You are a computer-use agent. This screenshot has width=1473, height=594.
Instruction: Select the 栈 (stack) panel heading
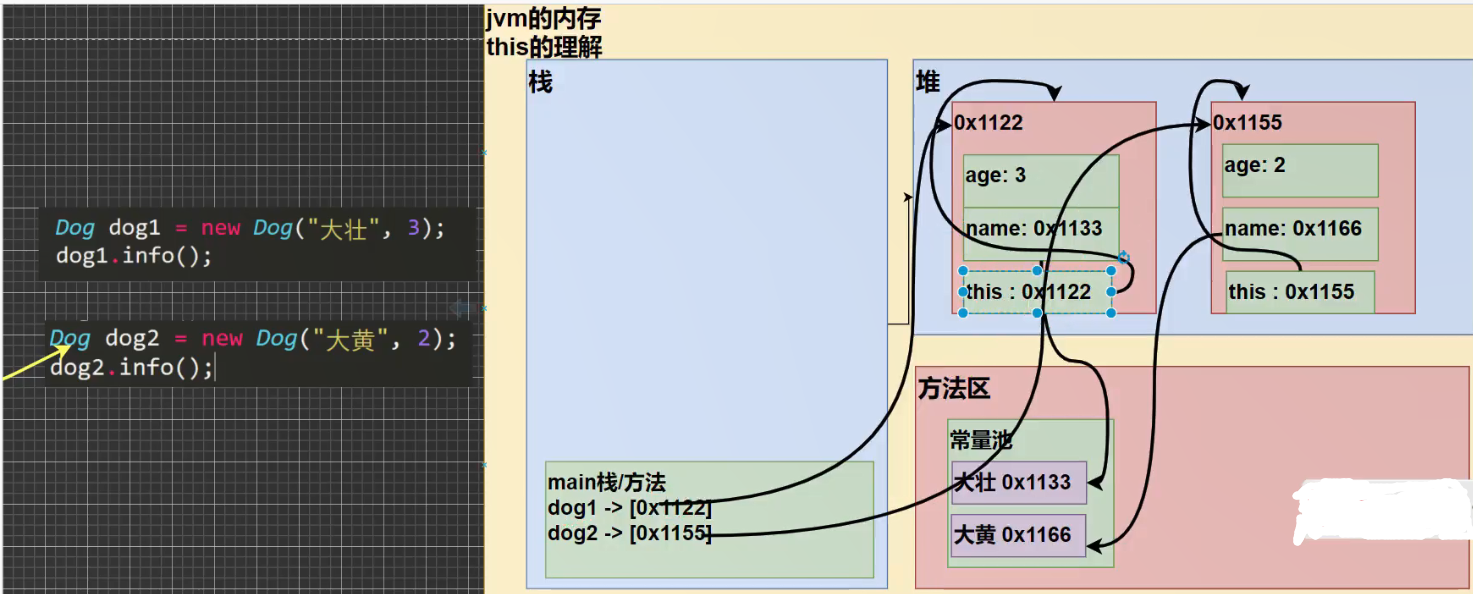540,82
